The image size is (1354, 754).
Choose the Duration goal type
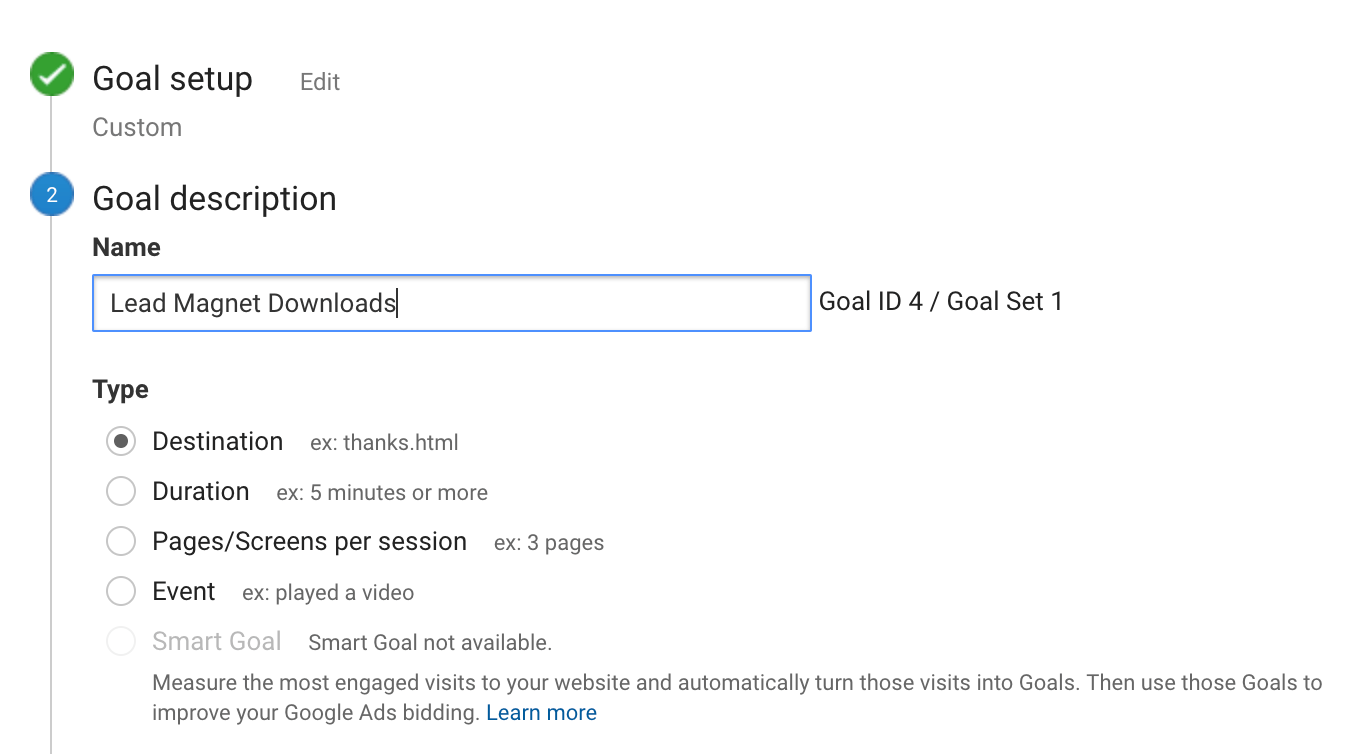click(x=121, y=491)
